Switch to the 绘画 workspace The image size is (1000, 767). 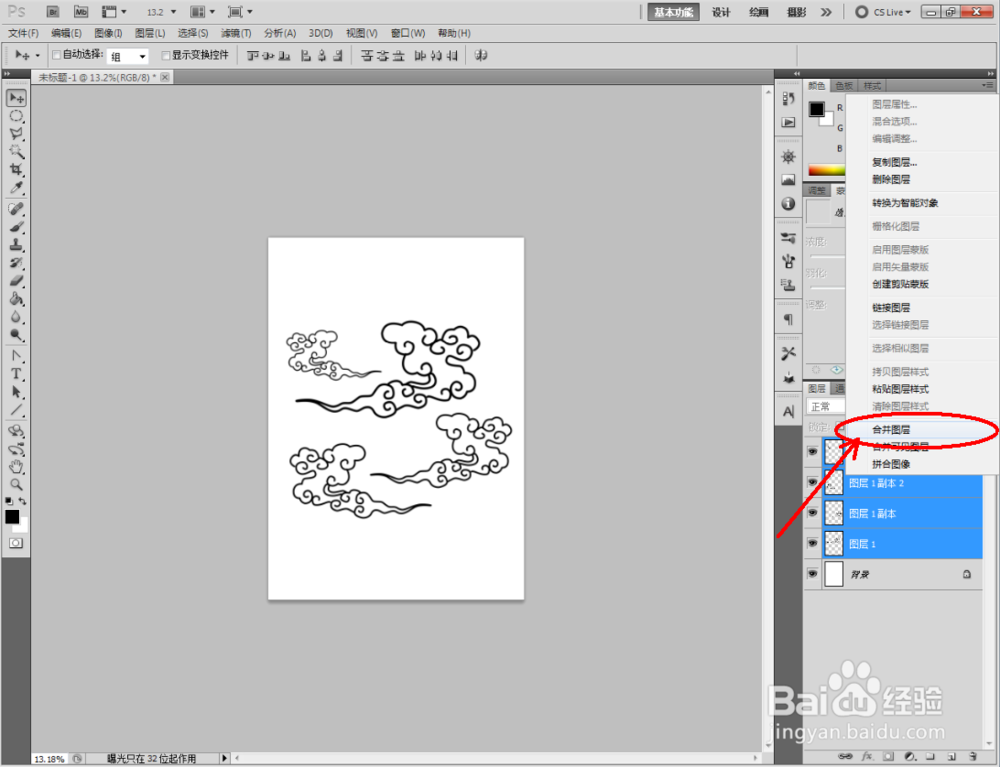tap(758, 12)
